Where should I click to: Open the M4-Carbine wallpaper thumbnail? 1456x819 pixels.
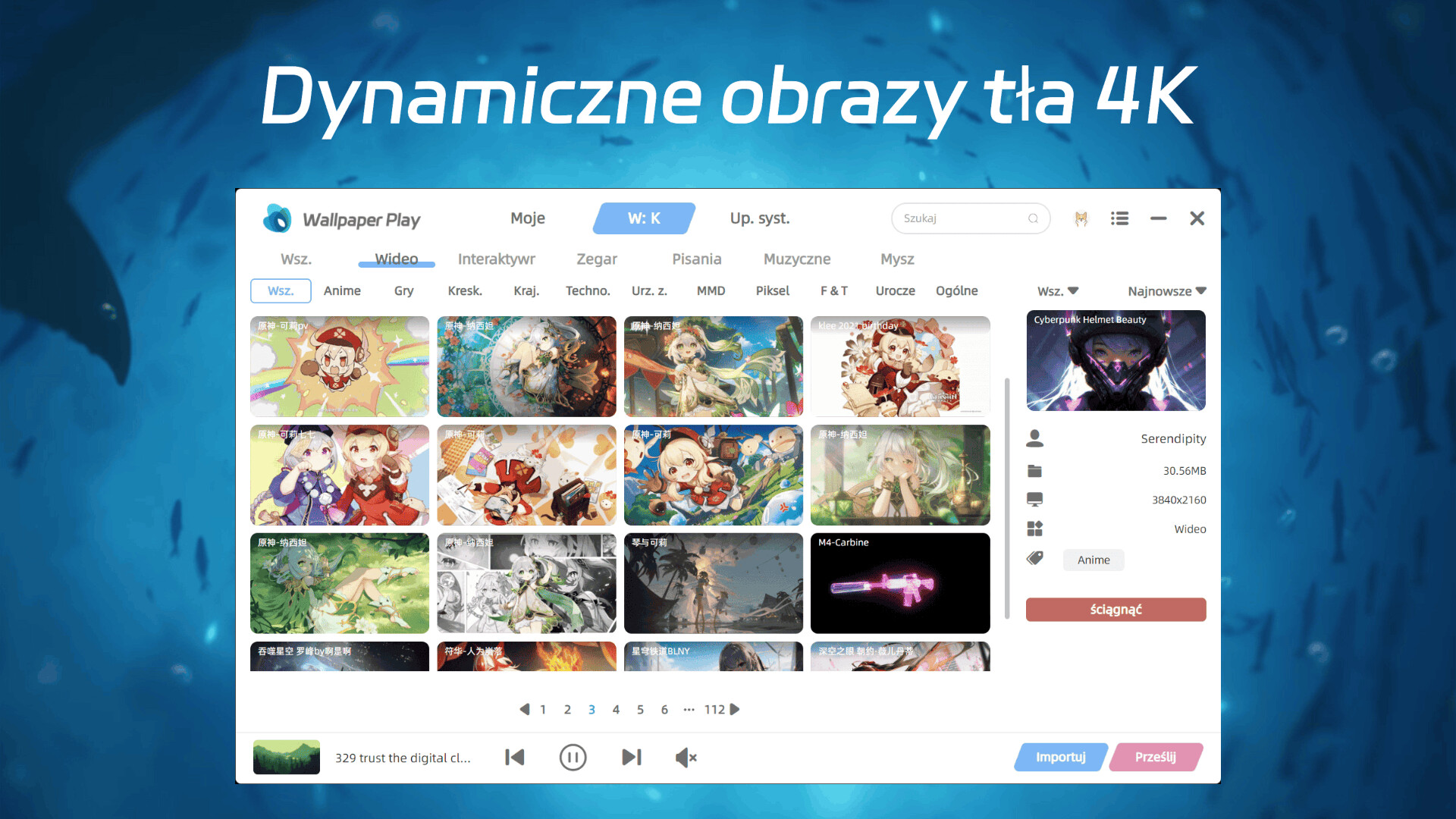pos(900,583)
